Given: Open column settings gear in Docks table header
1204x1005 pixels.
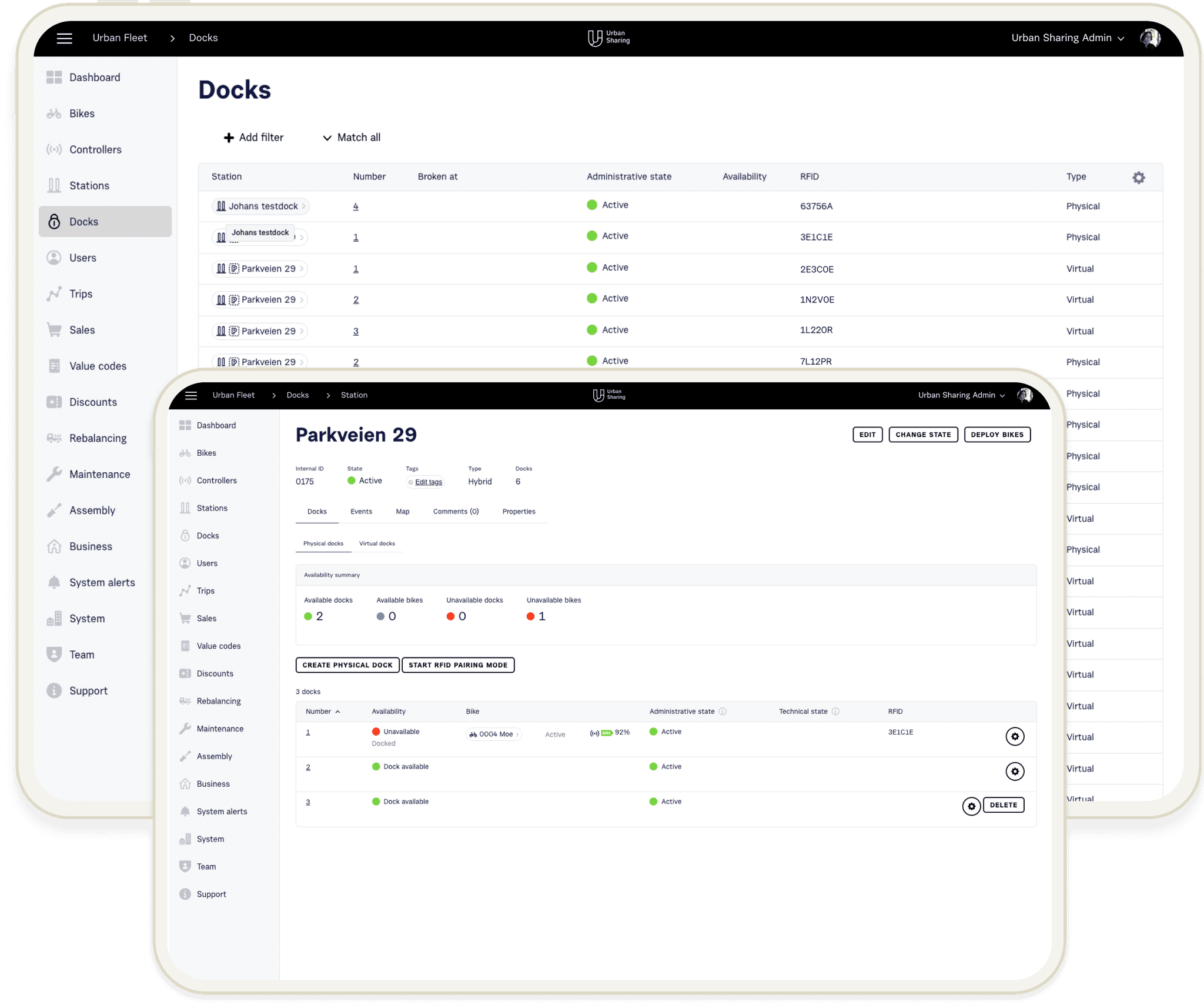Looking at the screenshot, I should tap(1138, 178).
